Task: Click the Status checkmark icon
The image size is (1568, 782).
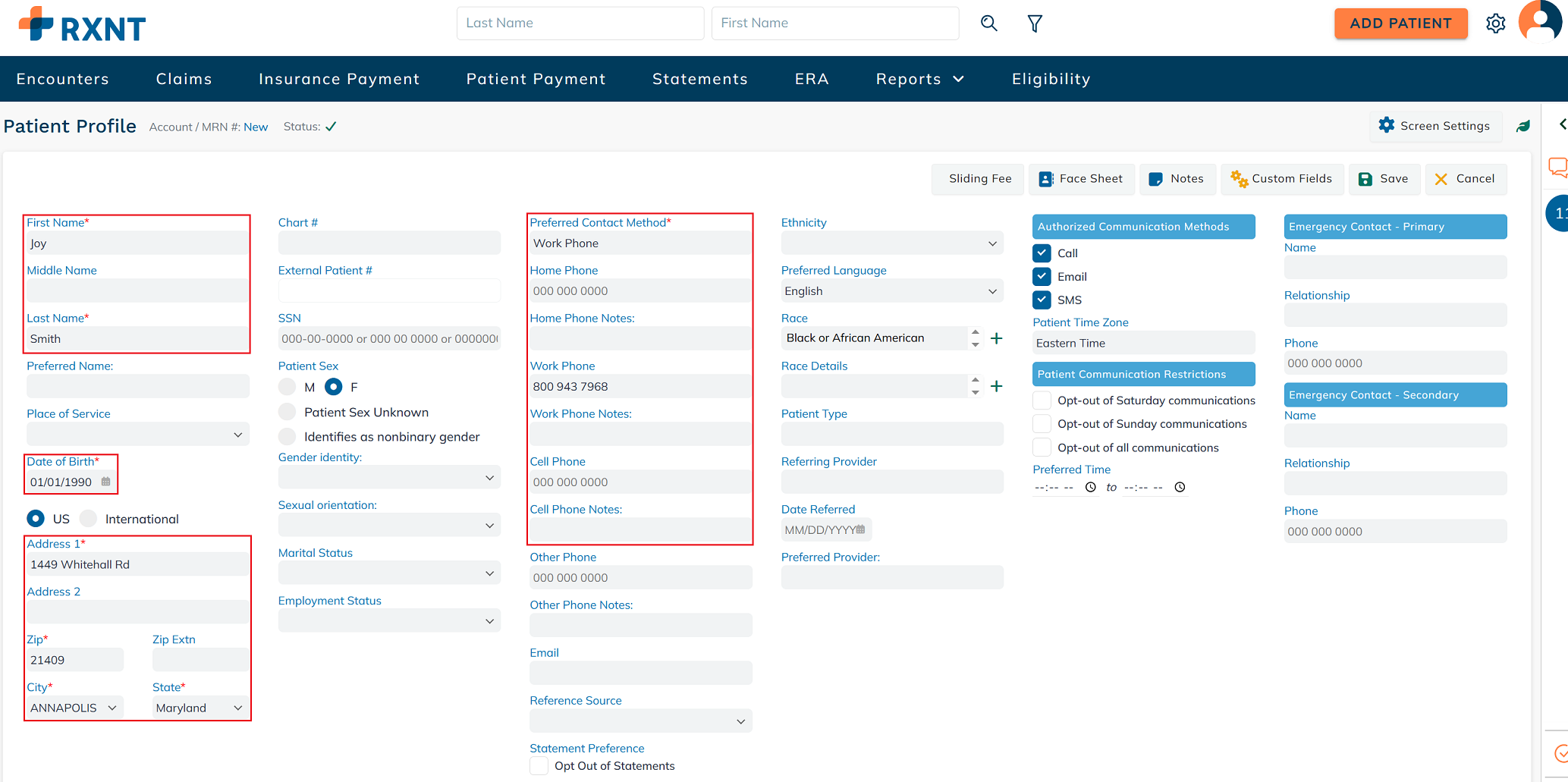Action: (331, 127)
